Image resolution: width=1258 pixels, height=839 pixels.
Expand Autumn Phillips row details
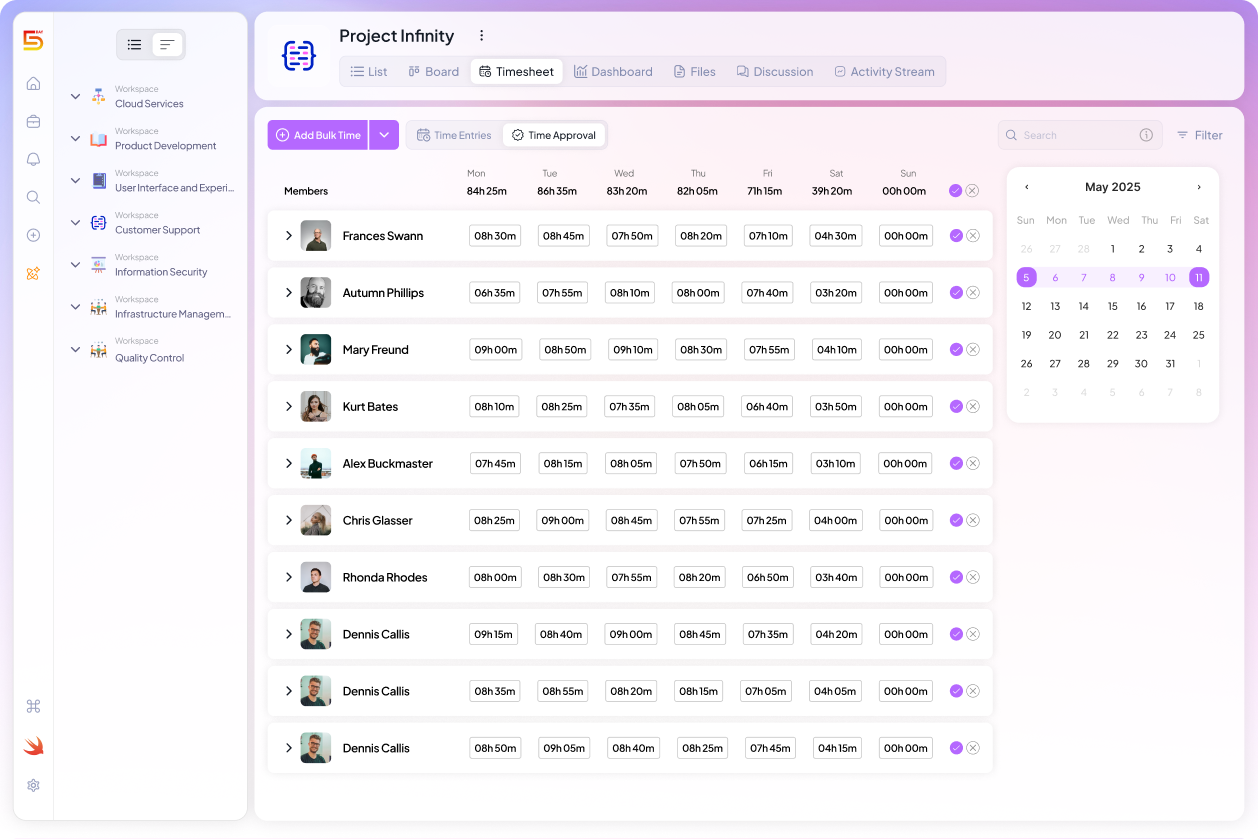(x=289, y=293)
